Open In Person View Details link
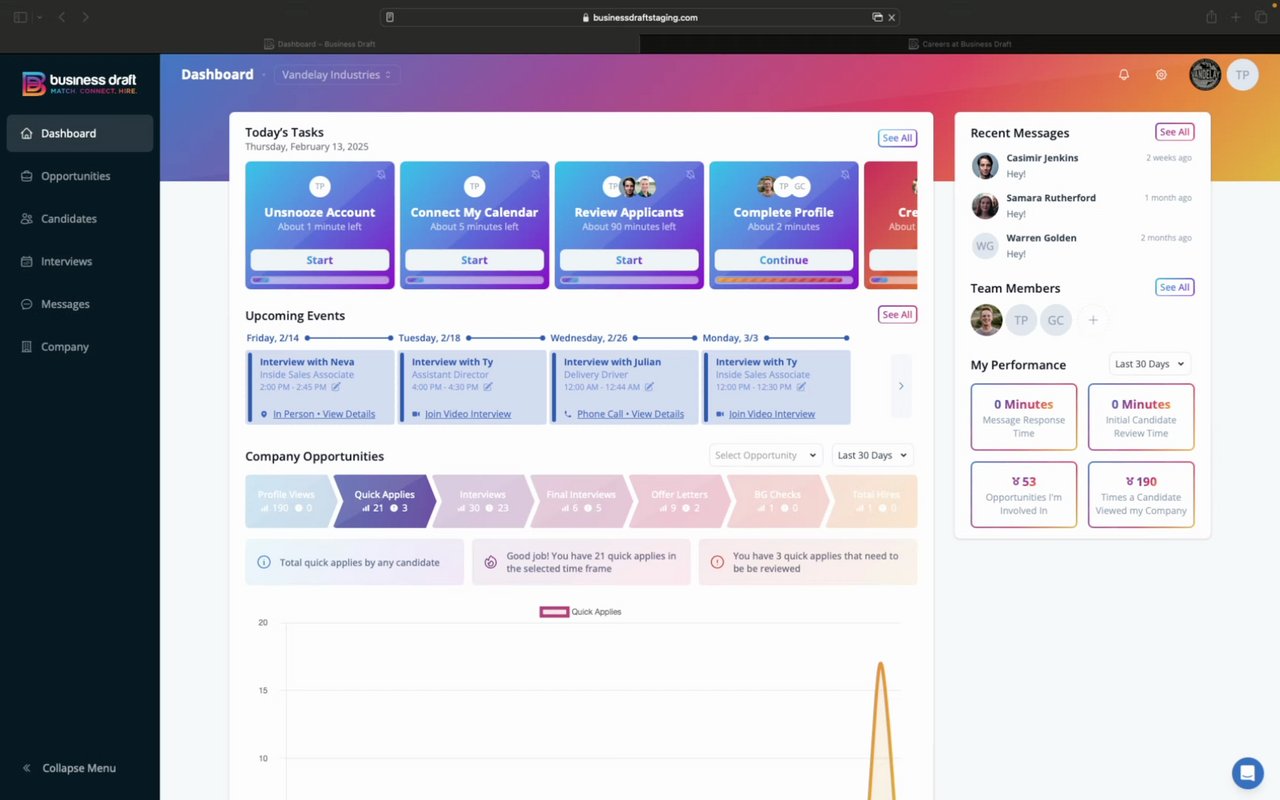 click(324, 414)
